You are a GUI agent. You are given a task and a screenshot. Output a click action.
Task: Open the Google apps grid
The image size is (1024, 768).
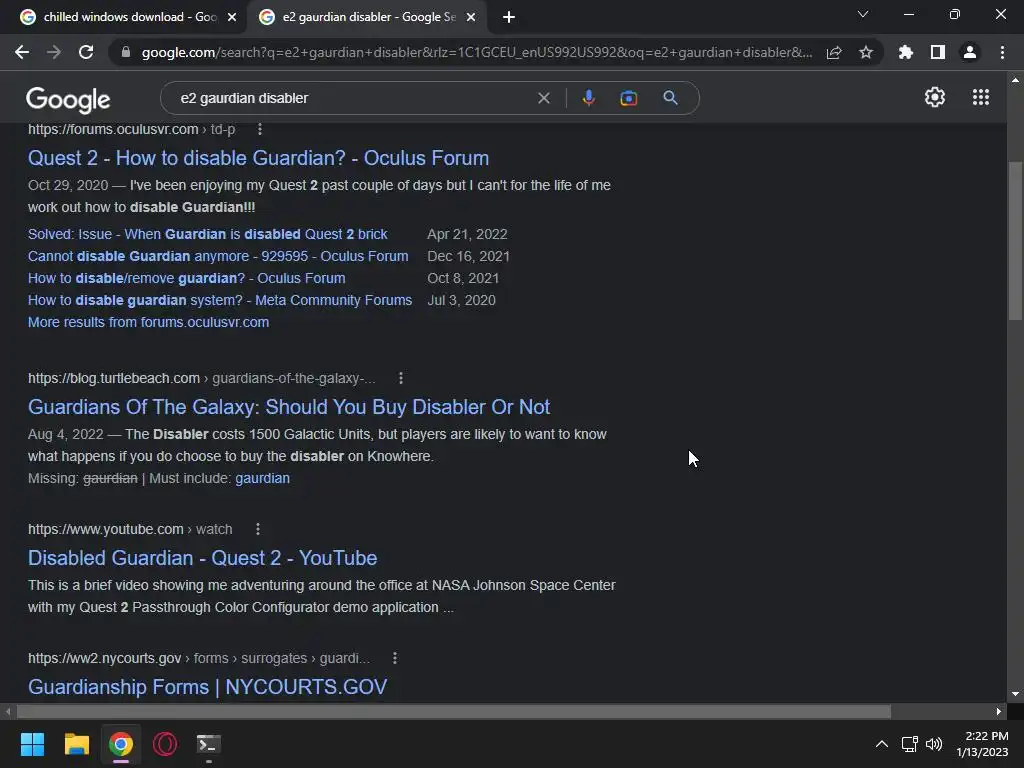(981, 97)
